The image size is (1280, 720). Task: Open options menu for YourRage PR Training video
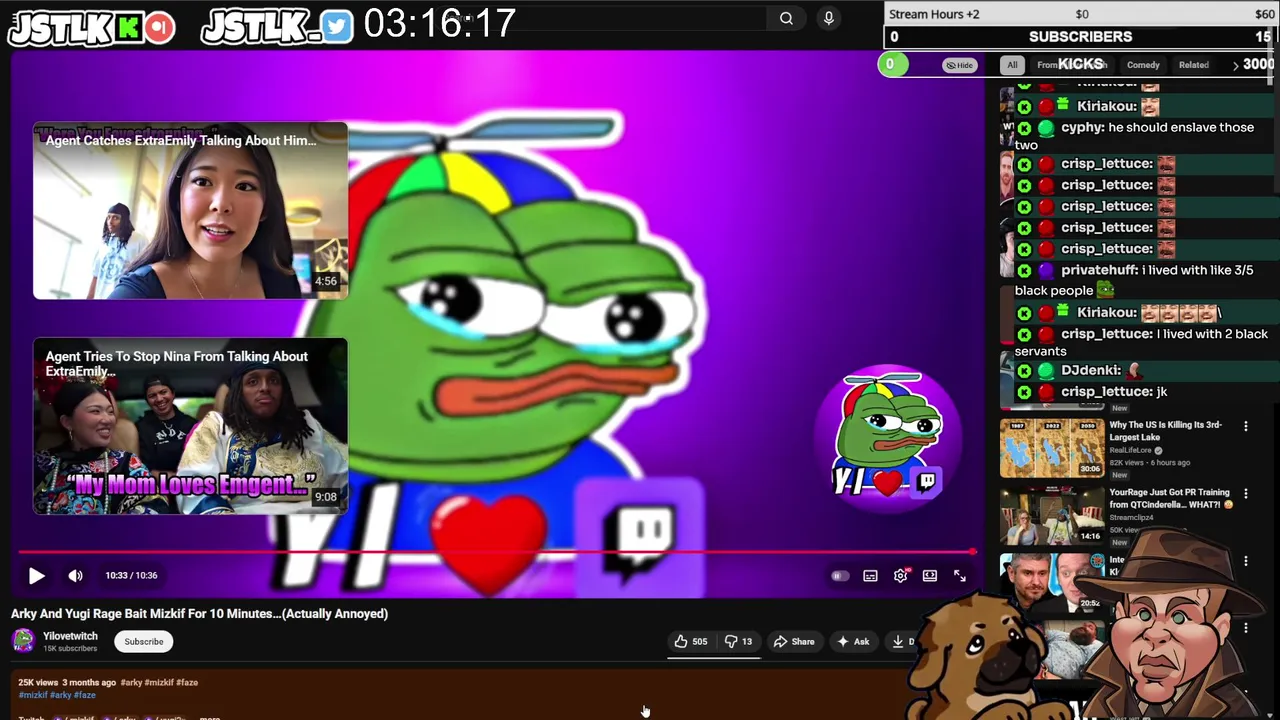1246,494
